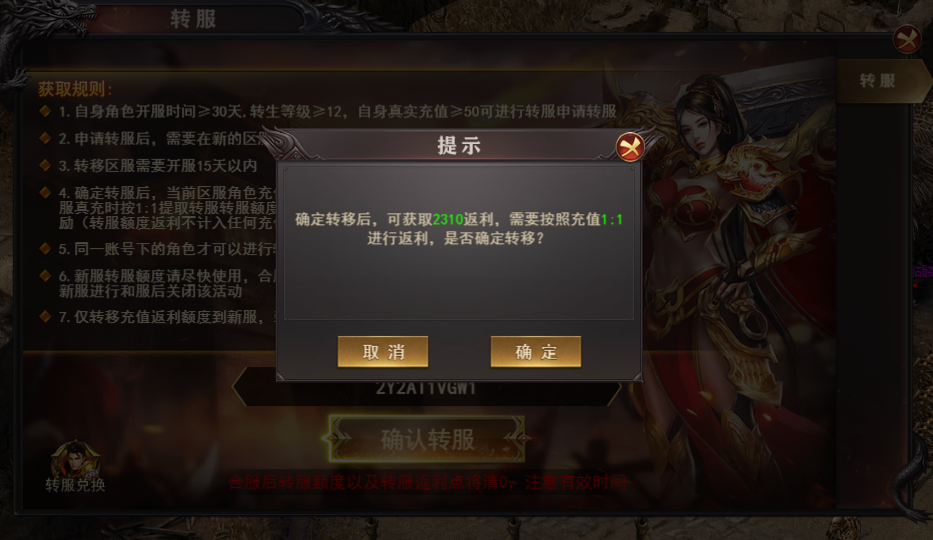Click the 转服 window title header

coord(193,19)
